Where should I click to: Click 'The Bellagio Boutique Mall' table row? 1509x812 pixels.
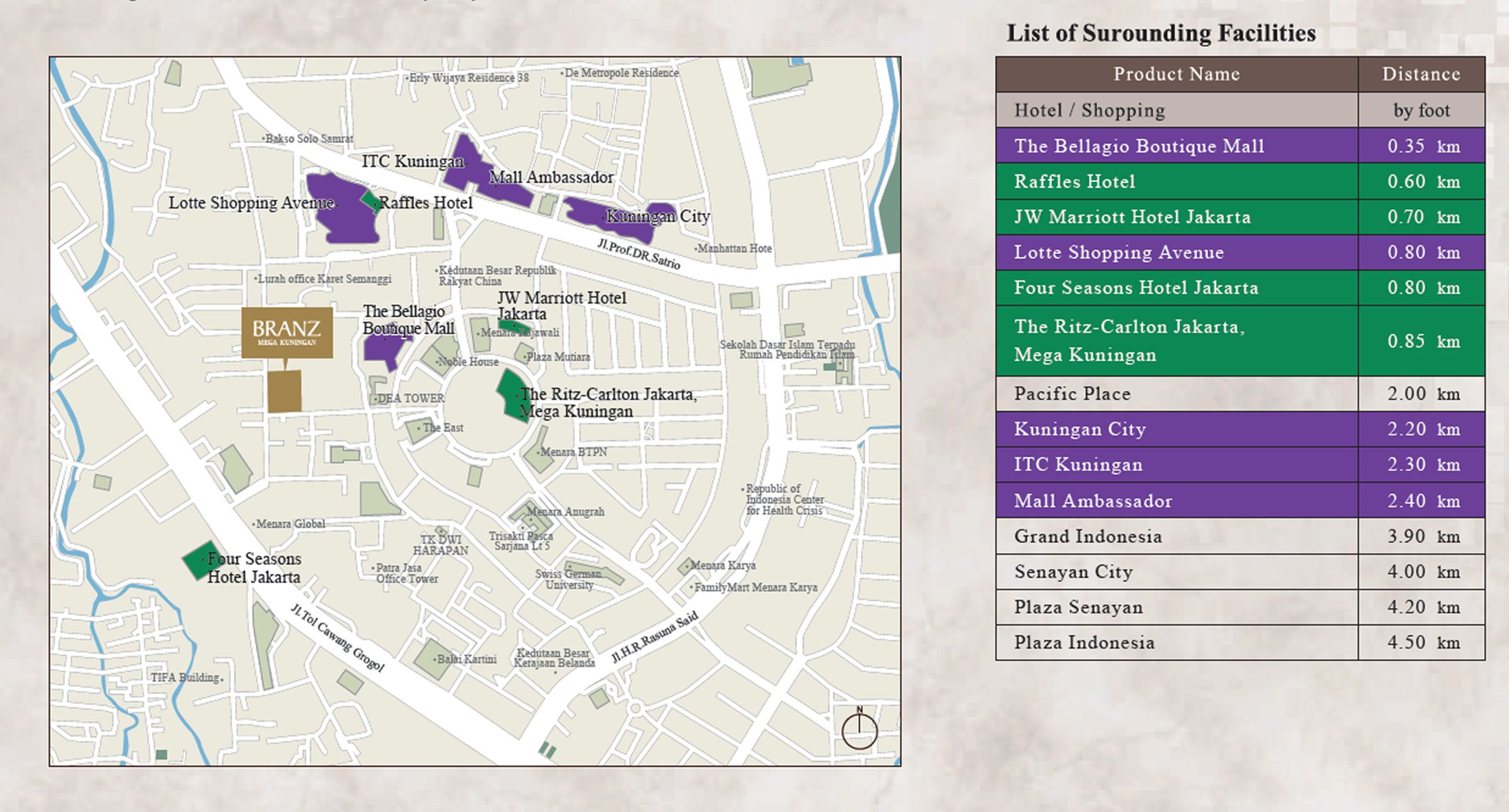[1240, 146]
